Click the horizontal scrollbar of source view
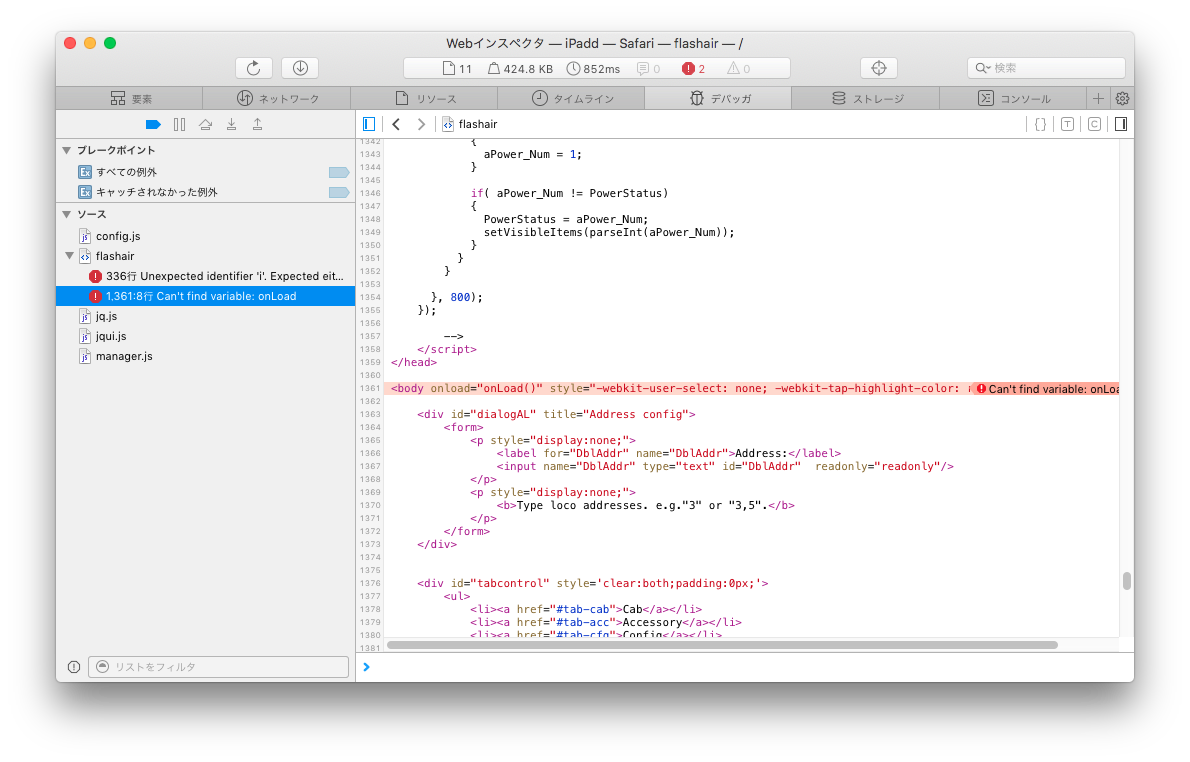This screenshot has height=762, width=1190. click(x=722, y=645)
